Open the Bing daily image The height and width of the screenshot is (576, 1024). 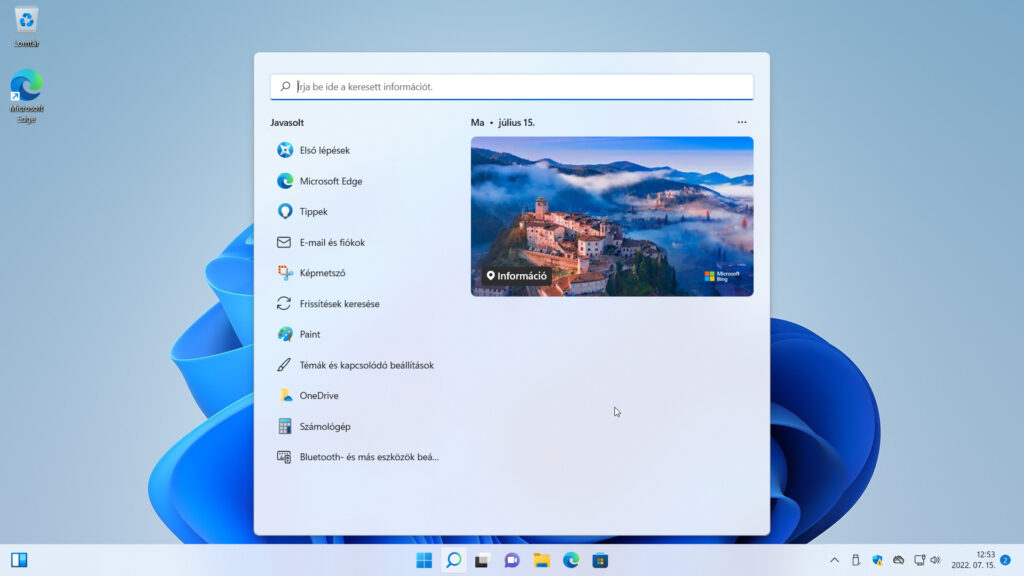(x=612, y=216)
